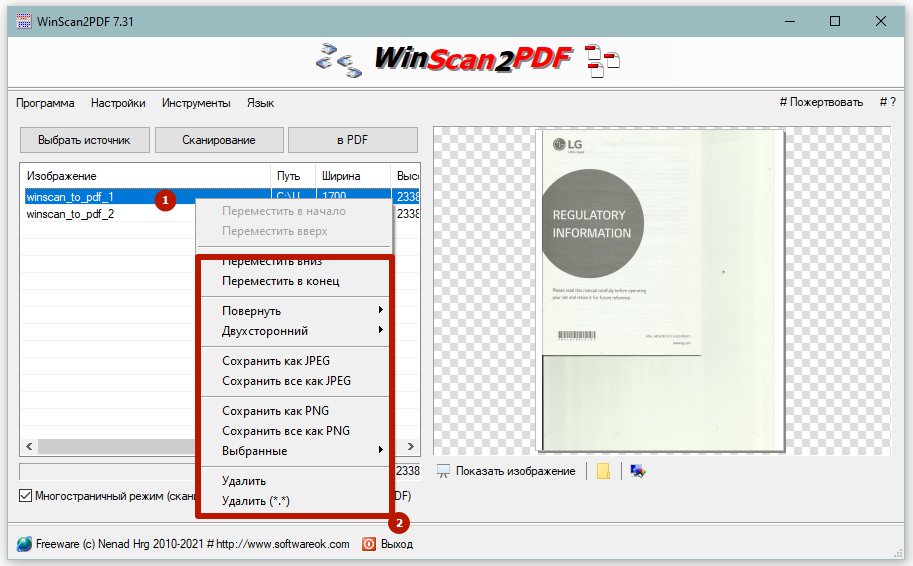Click the globe icon in status bar
The width and height of the screenshot is (913, 566).
pos(24,544)
